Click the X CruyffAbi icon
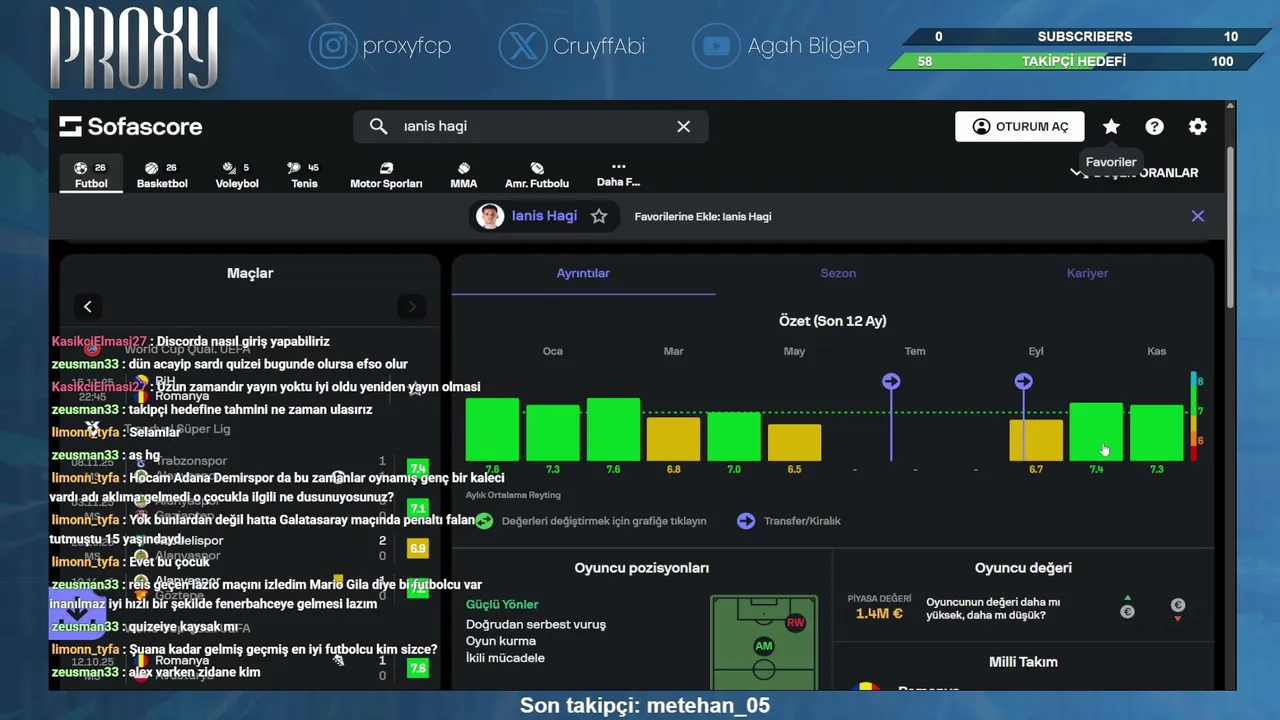The height and width of the screenshot is (720, 1280). pyautogui.click(x=523, y=46)
